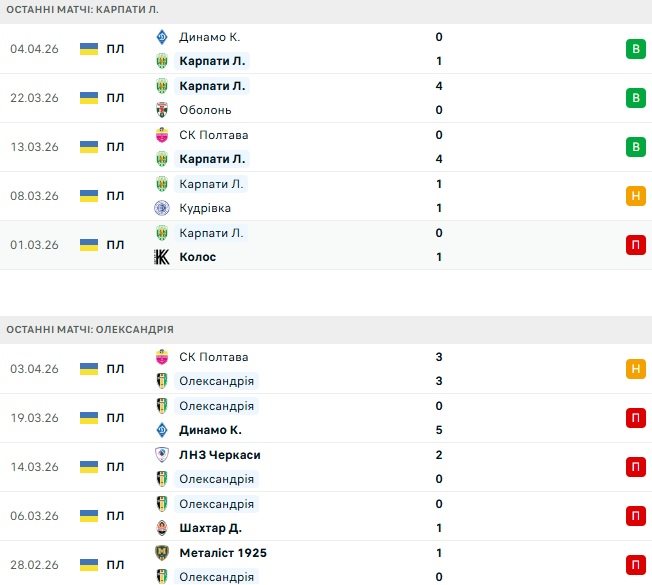Click the Колос team name
The width and height of the screenshot is (652, 585).
pos(198,257)
